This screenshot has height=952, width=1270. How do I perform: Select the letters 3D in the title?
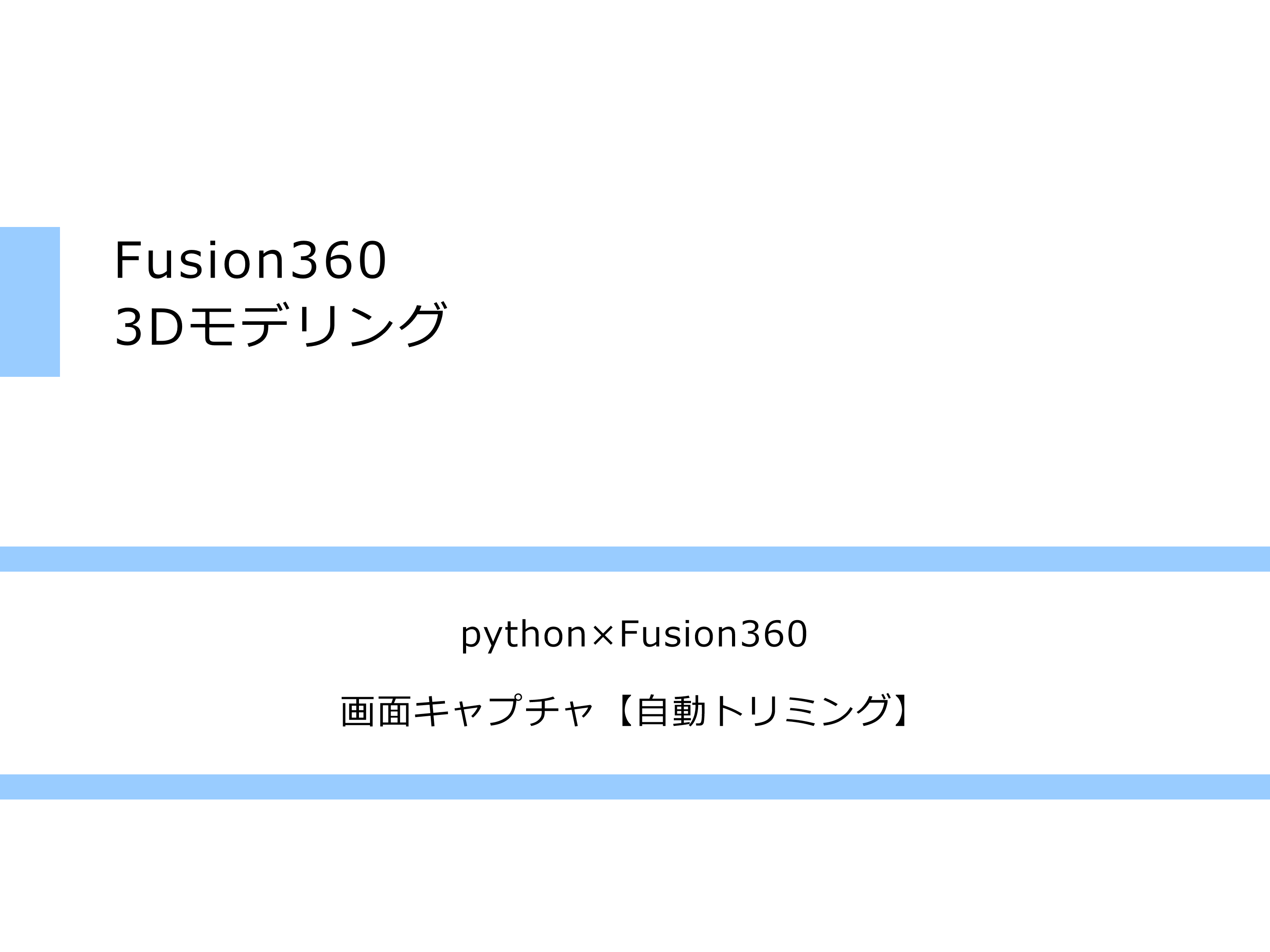tap(149, 327)
